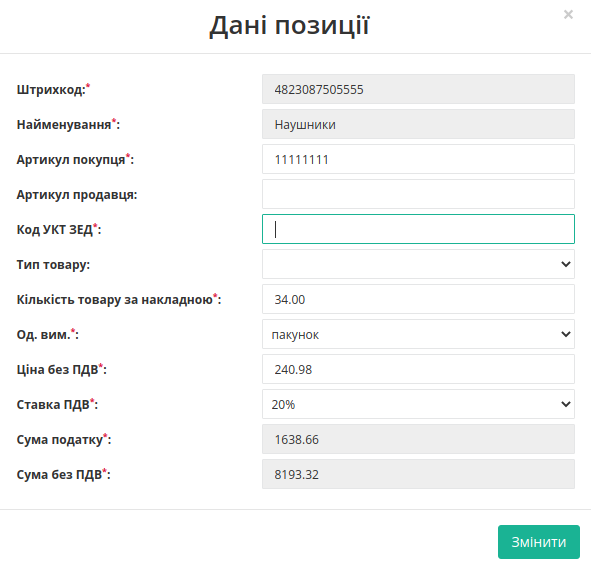Click the Артикул продавця label
591x573 pixels.
click(77, 195)
